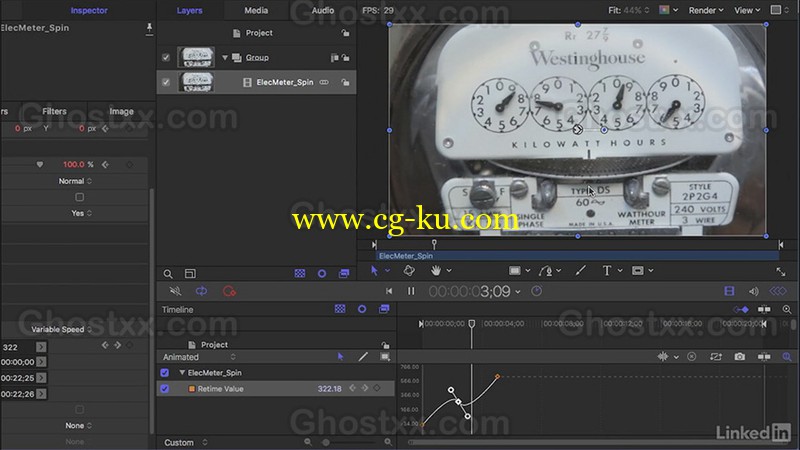Select the ElecMeter_Spin layer row
800x450 pixels.
[x=256, y=82]
